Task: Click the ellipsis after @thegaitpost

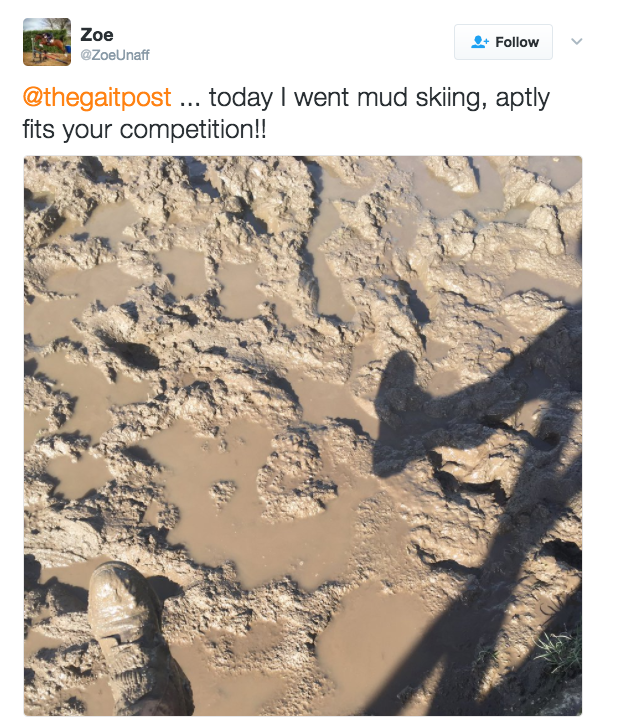Action: (190, 98)
